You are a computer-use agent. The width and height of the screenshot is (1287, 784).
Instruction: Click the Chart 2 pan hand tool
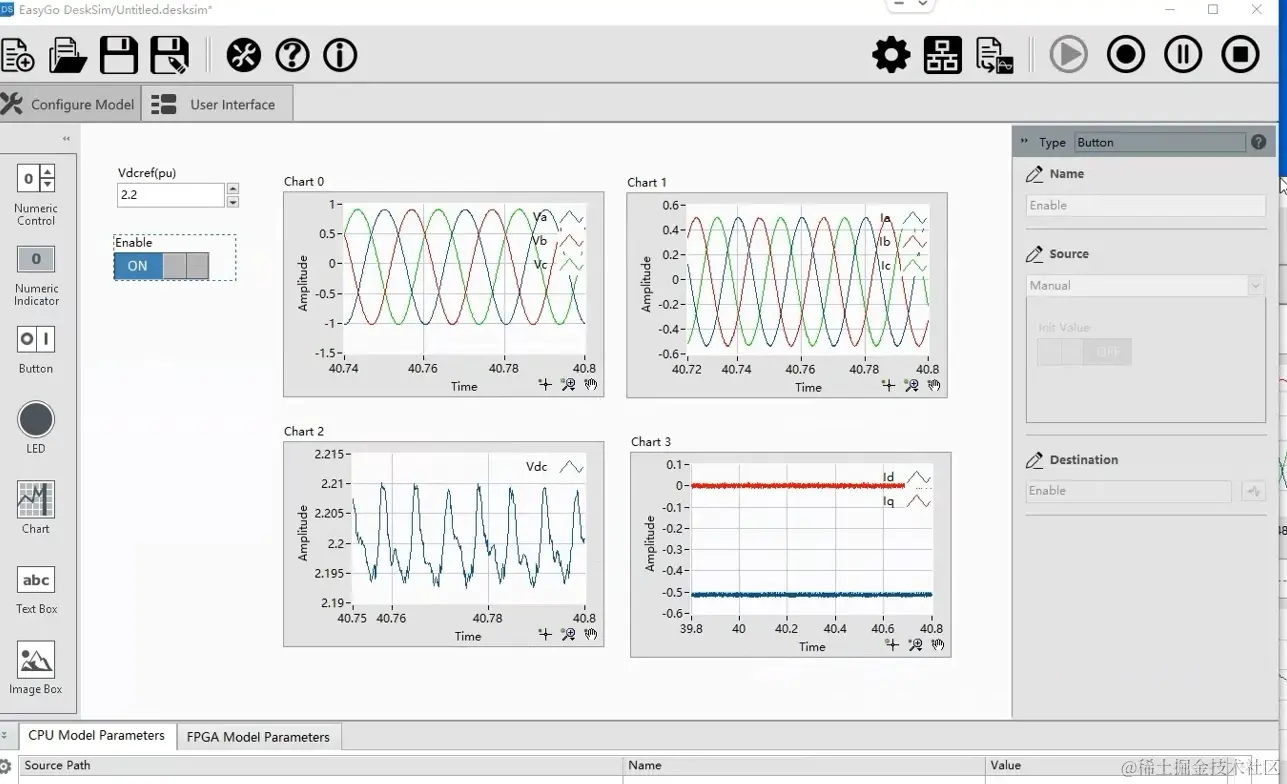point(591,634)
